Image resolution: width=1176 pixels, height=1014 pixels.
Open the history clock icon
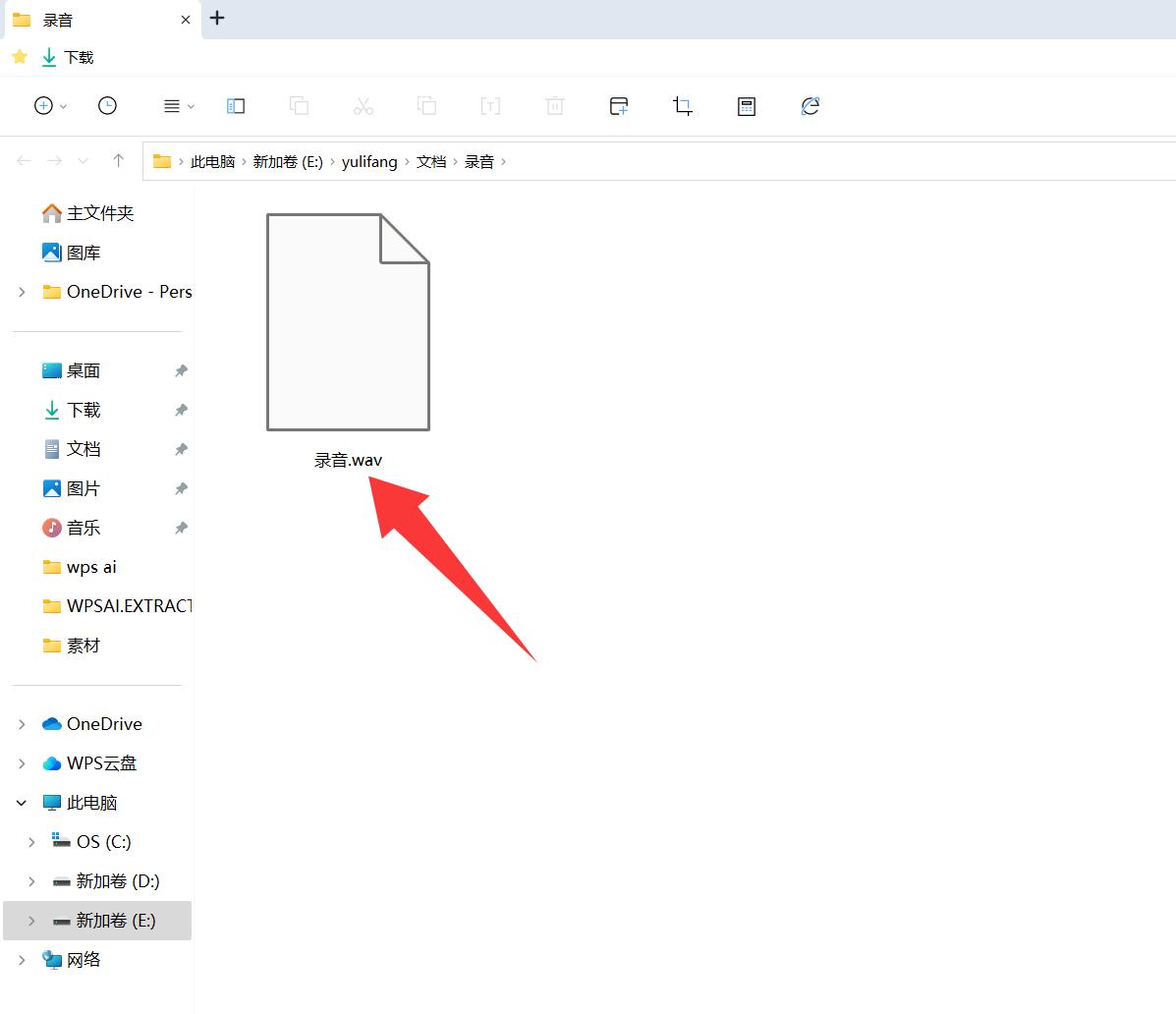(x=108, y=106)
